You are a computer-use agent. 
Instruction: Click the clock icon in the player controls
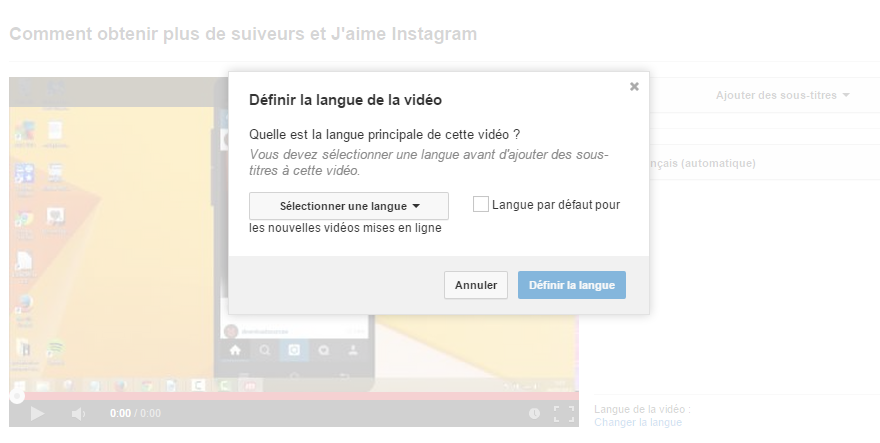pyautogui.click(x=534, y=414)
